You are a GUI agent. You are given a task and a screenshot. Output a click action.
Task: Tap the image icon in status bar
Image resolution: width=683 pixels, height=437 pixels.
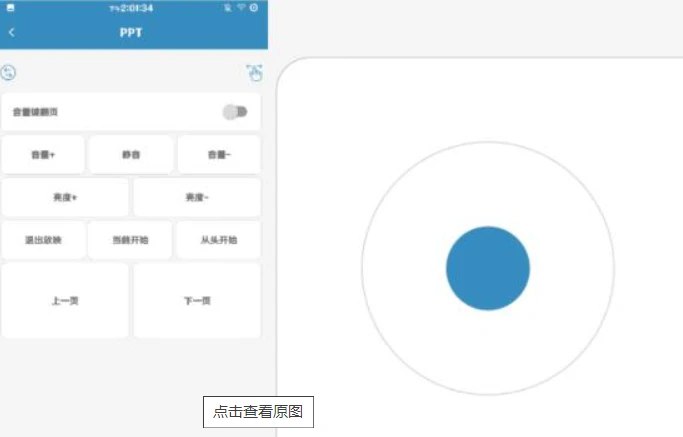[x=10, y=8]
